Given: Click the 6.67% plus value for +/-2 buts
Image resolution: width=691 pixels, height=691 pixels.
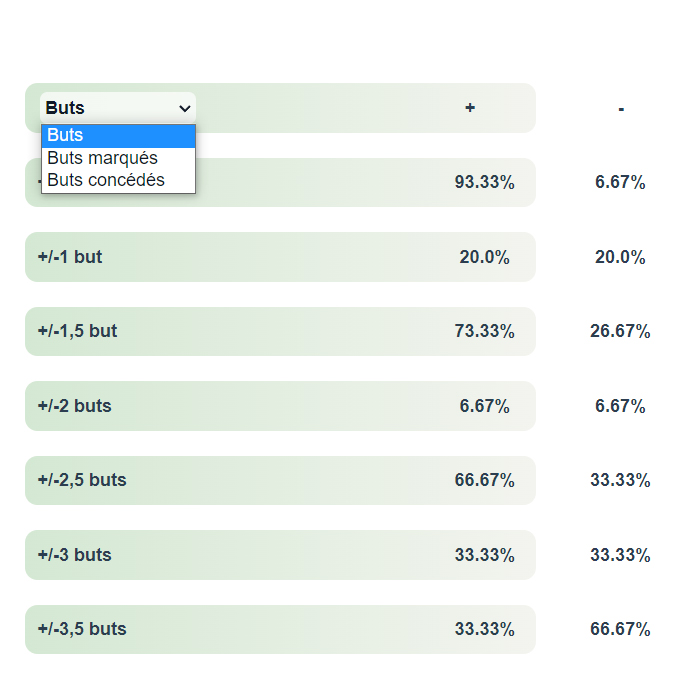Looking at the screenshot, I should point(484,406).
